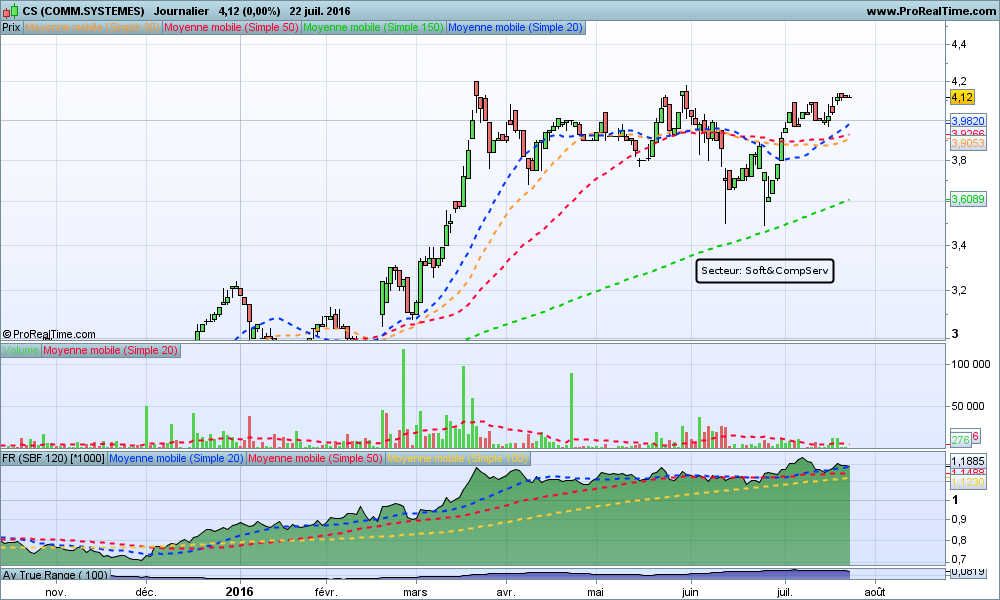Select blue Moyenne mobile (Simple 20) in FR panel
1000x600 pixels.
(x=176, y=458)
